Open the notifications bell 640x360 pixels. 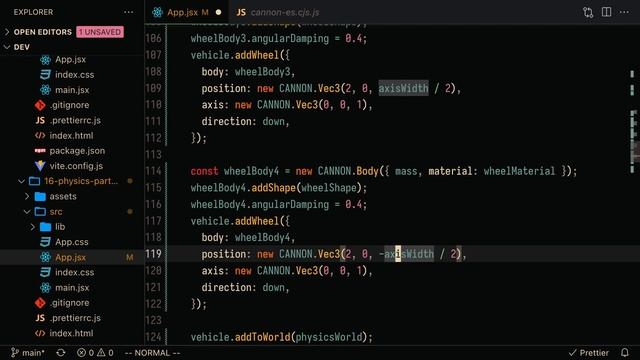[x=624, y=353]
